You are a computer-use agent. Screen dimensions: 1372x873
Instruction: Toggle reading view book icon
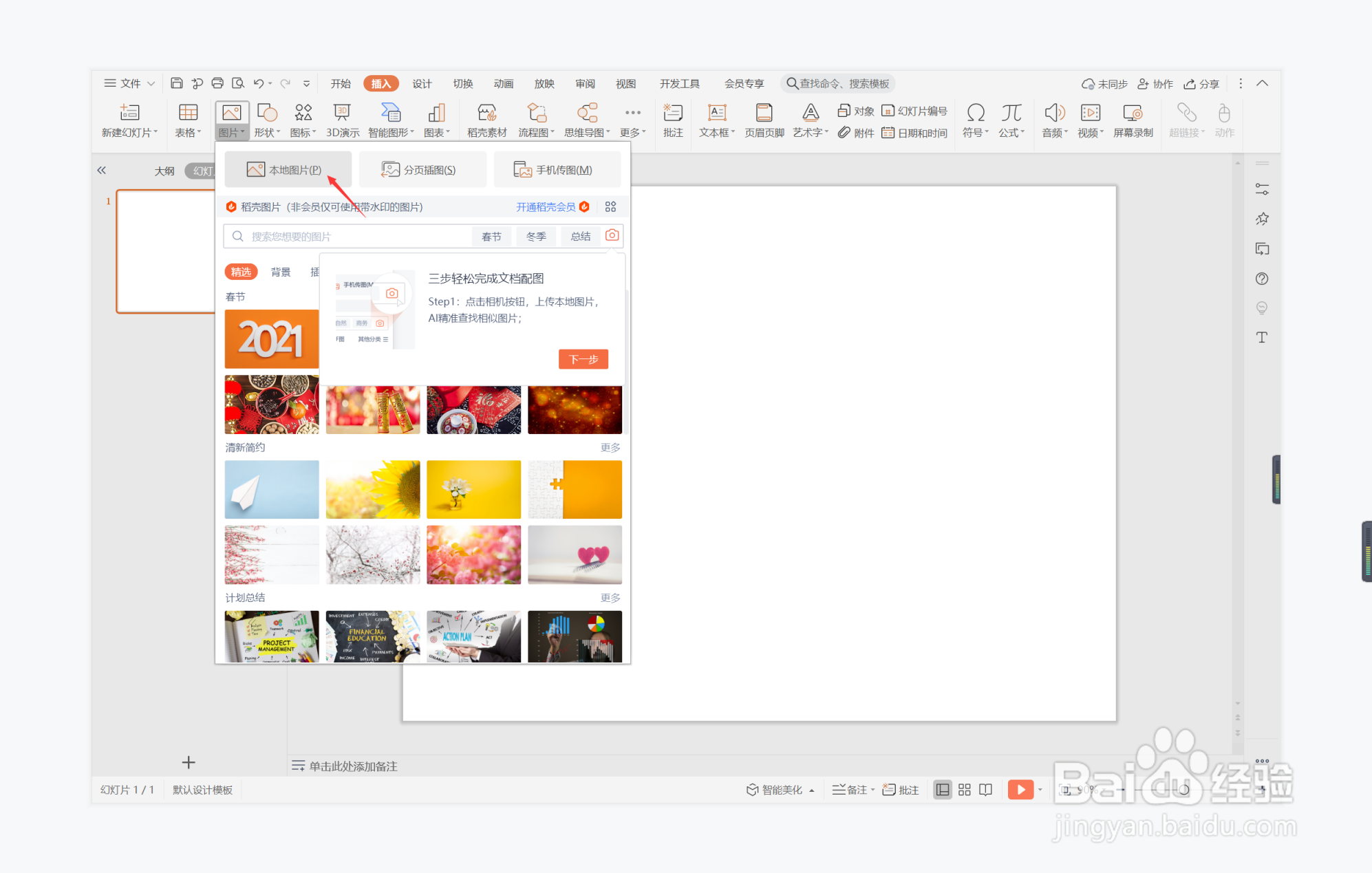pyautogui.click(x=985, y=790)
